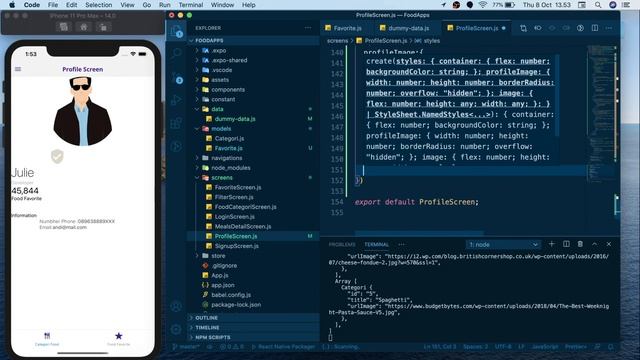Open the hamburger menu in Profile Screen
This screenshot has width=640, height=360.
18,69
